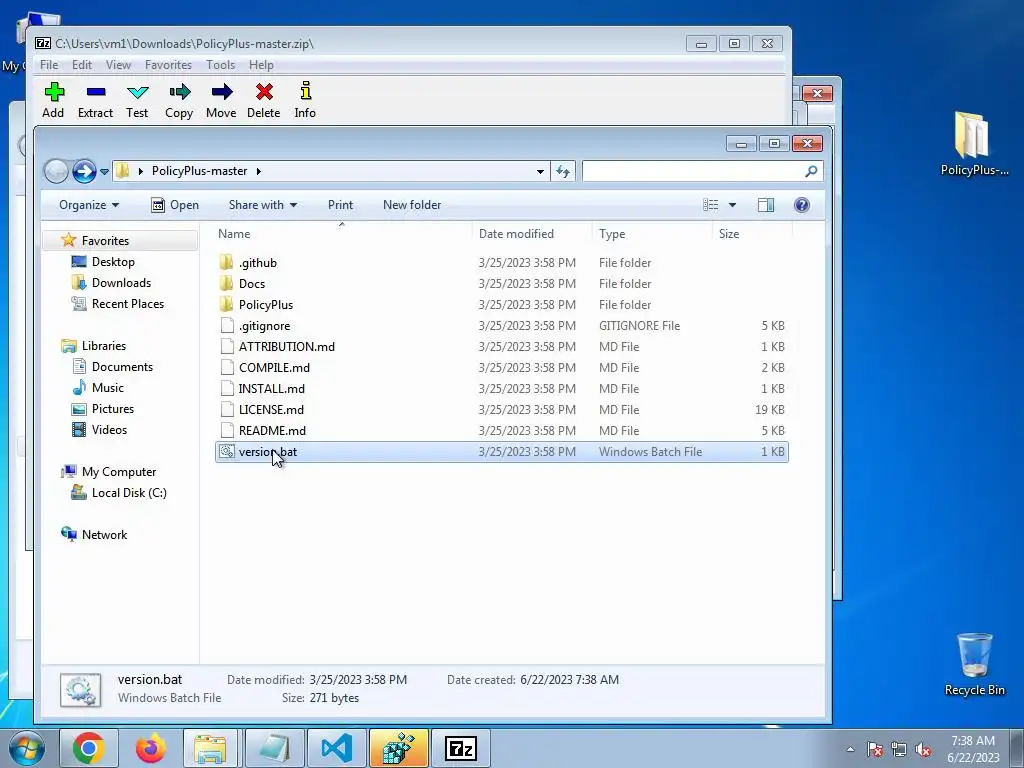Open the Organize dropdown menu
Viewport: 1024px width, 768px height.
pyautogui.click(x=89, y=205)
